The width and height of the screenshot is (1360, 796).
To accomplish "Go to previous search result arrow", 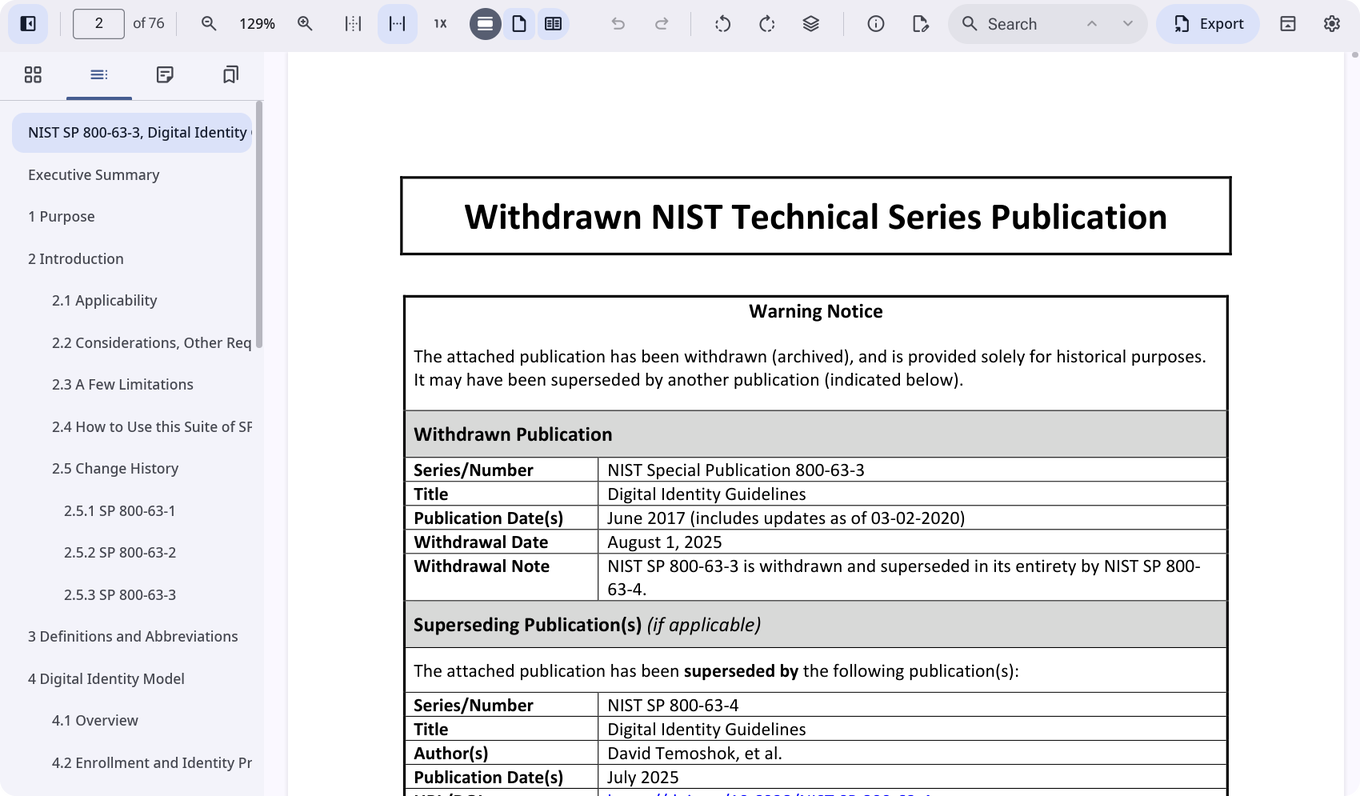I will coord(1092,24).
